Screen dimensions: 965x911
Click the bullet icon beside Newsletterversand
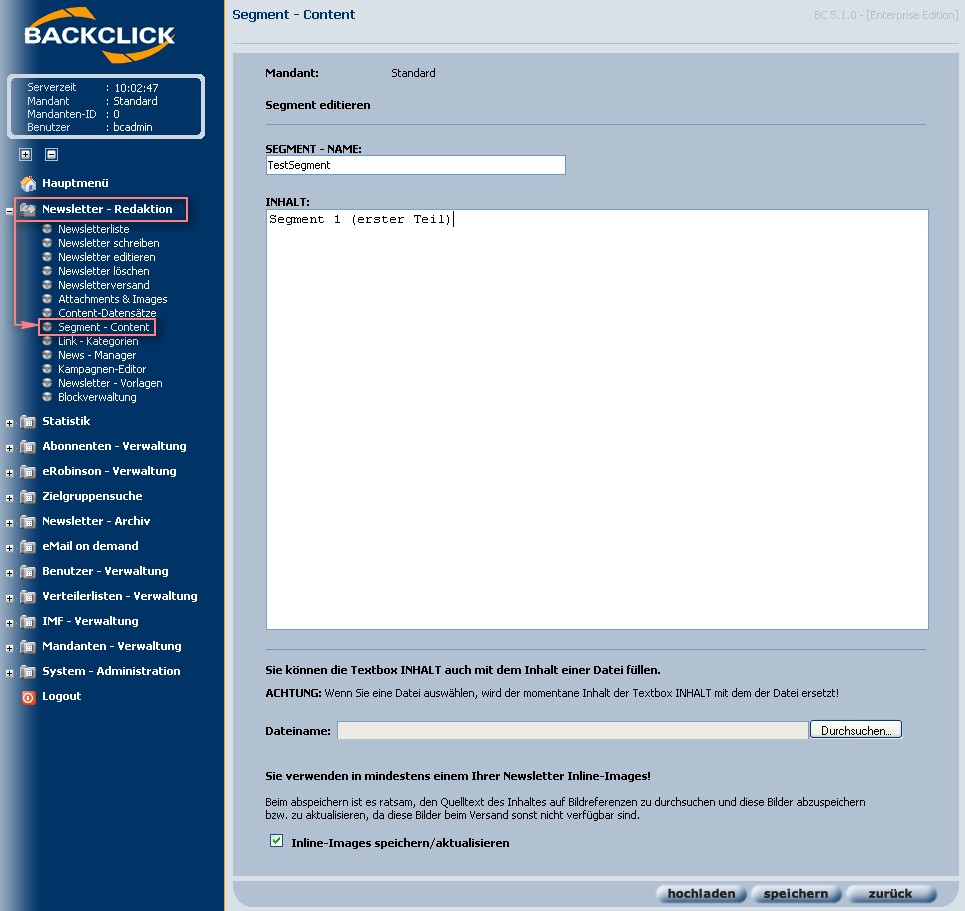pyautogui.click(x=47, y=285)
